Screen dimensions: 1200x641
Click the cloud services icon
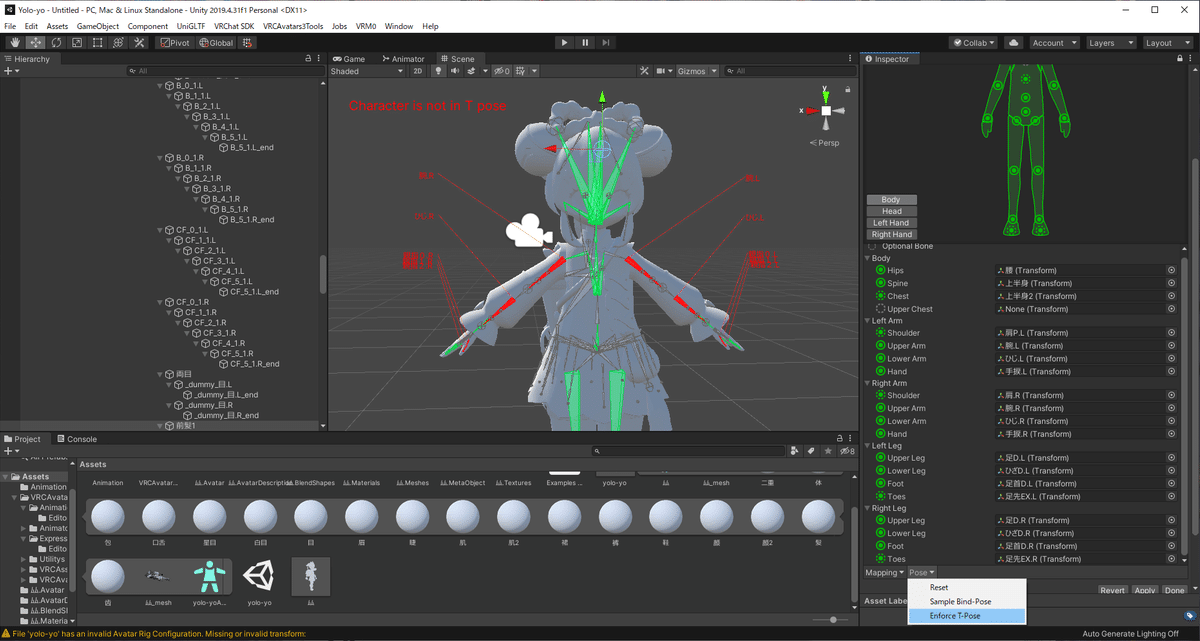[1014, 43]
